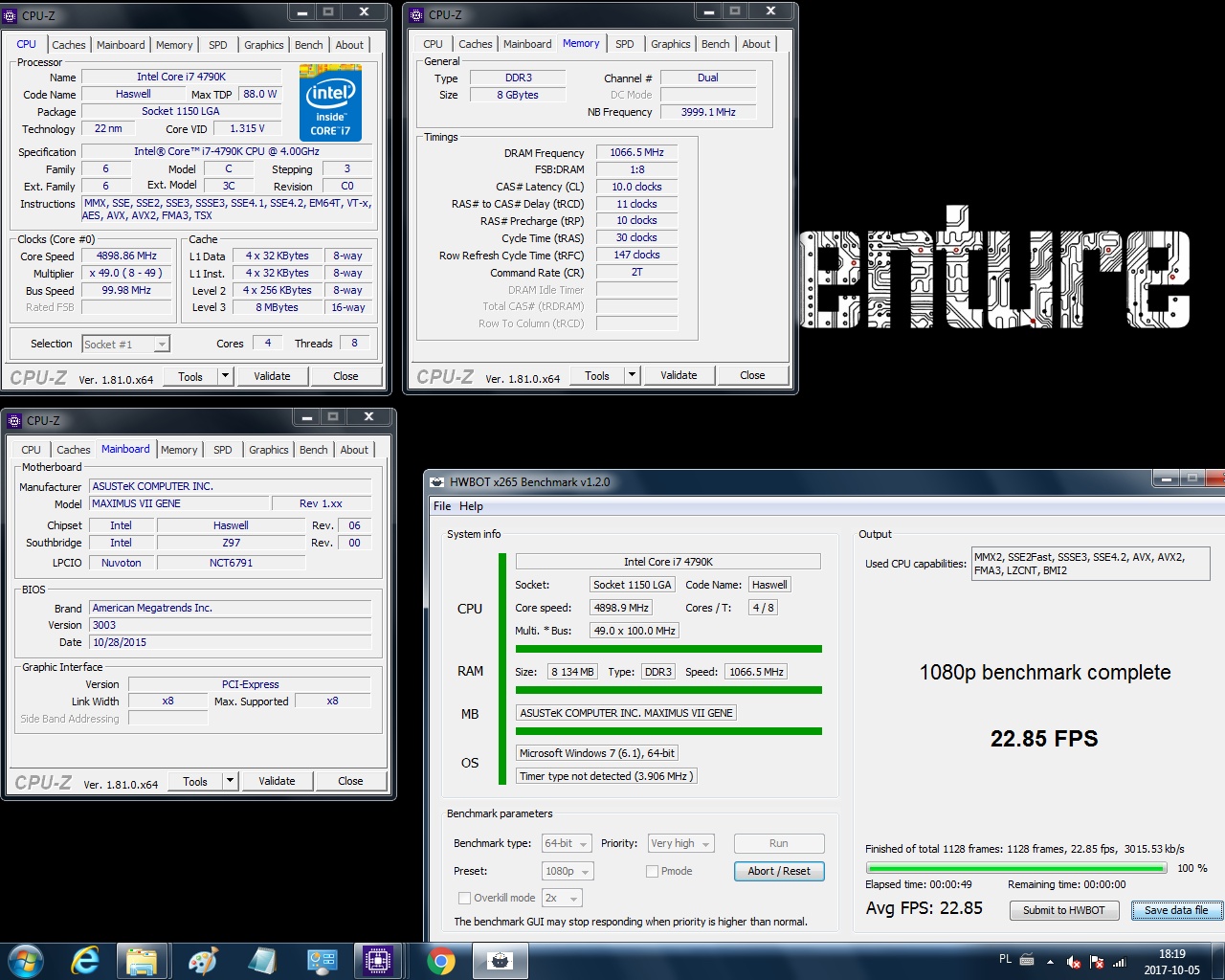Click the Intel Core i7 logo badge
The image size is (1225, 980).
click(330, 102)
